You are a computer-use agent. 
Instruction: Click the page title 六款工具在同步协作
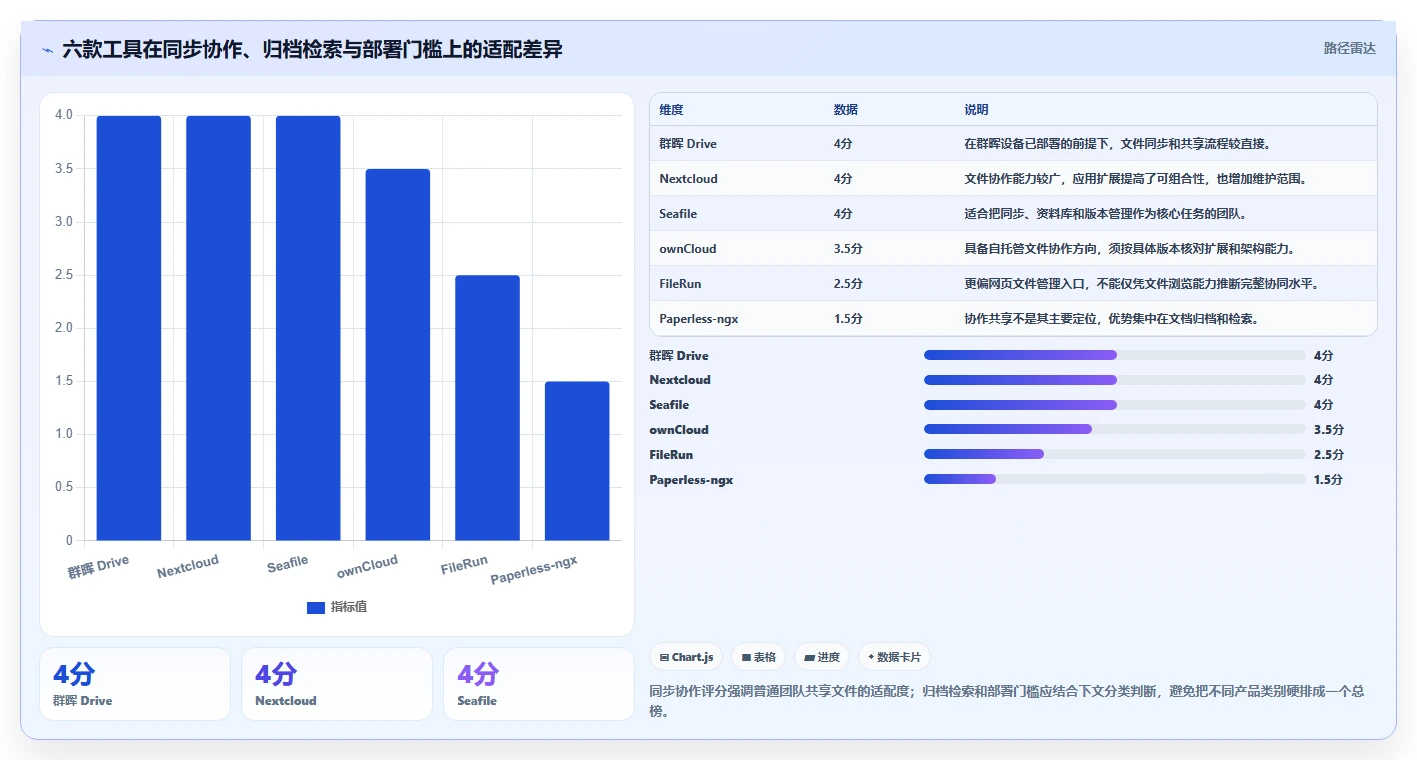pyautogui.click(x=312, y=49)
